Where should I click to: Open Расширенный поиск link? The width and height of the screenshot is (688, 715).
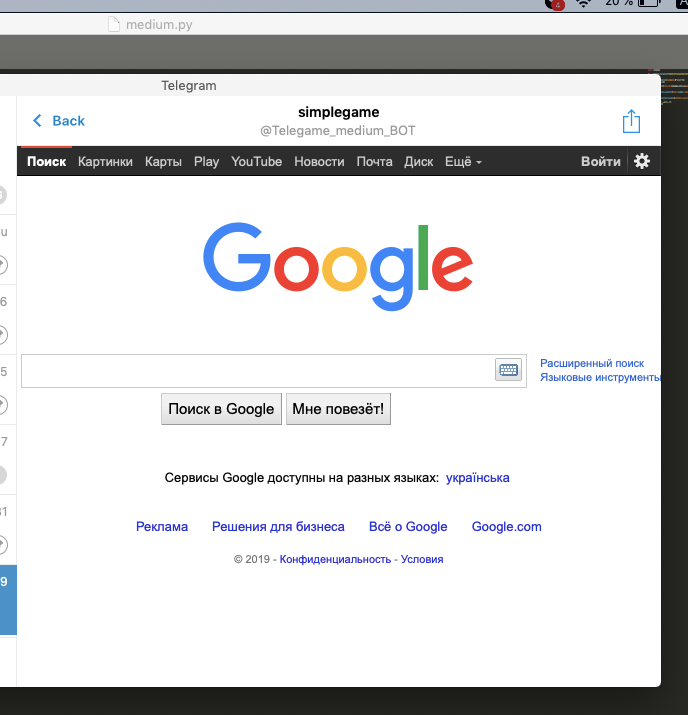coord(592,363)
